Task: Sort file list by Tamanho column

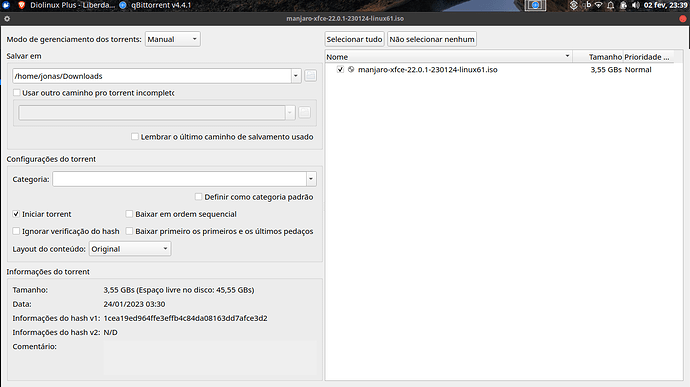Action: point(598,57)
